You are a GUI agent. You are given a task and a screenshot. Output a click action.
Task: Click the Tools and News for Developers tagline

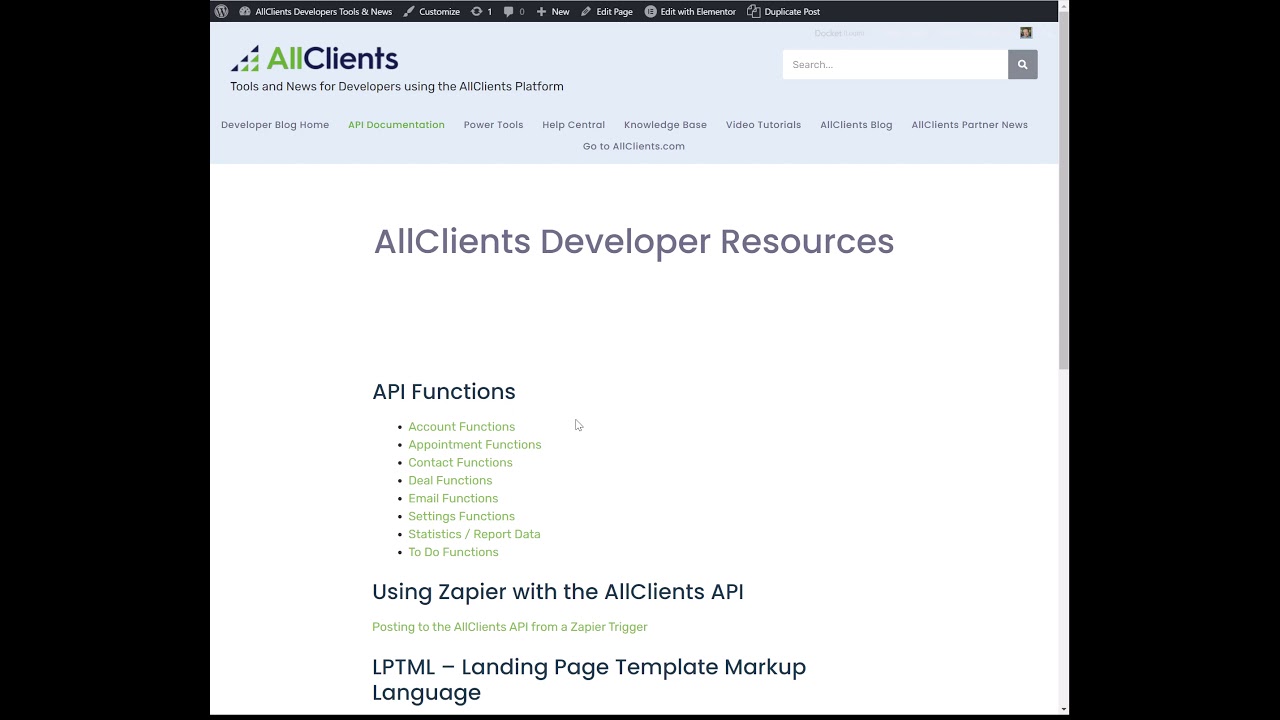coord(397,87)
